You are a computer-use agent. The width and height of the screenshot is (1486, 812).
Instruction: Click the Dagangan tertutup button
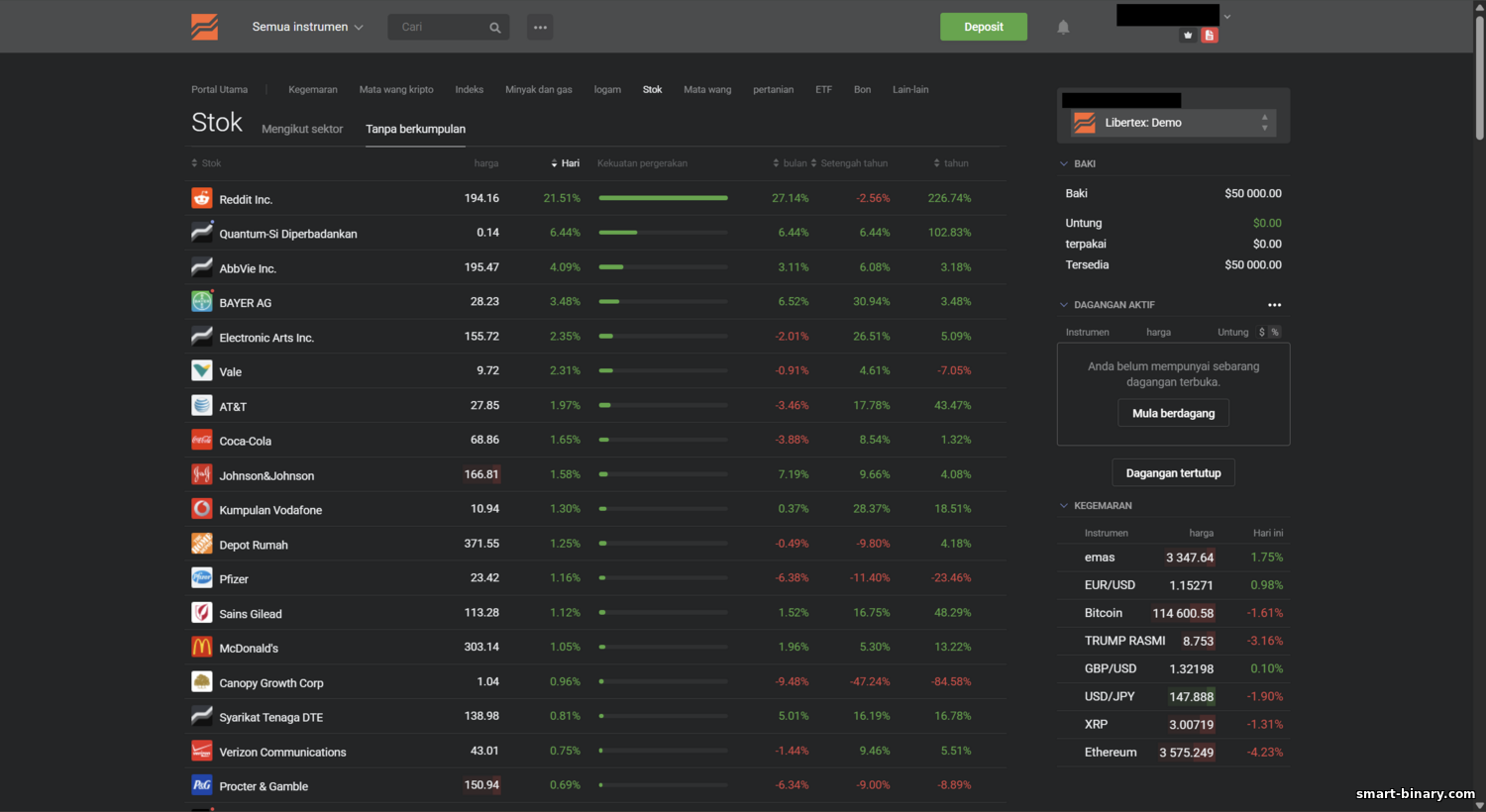1174,473
